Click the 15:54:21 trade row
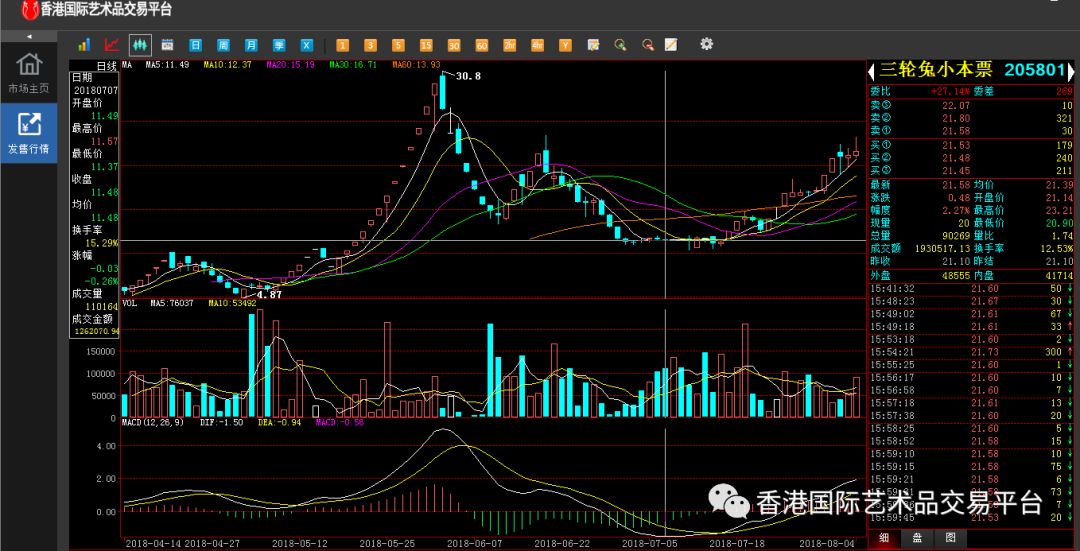This screenshot has width=1080, height=551. tap(971, 351)
